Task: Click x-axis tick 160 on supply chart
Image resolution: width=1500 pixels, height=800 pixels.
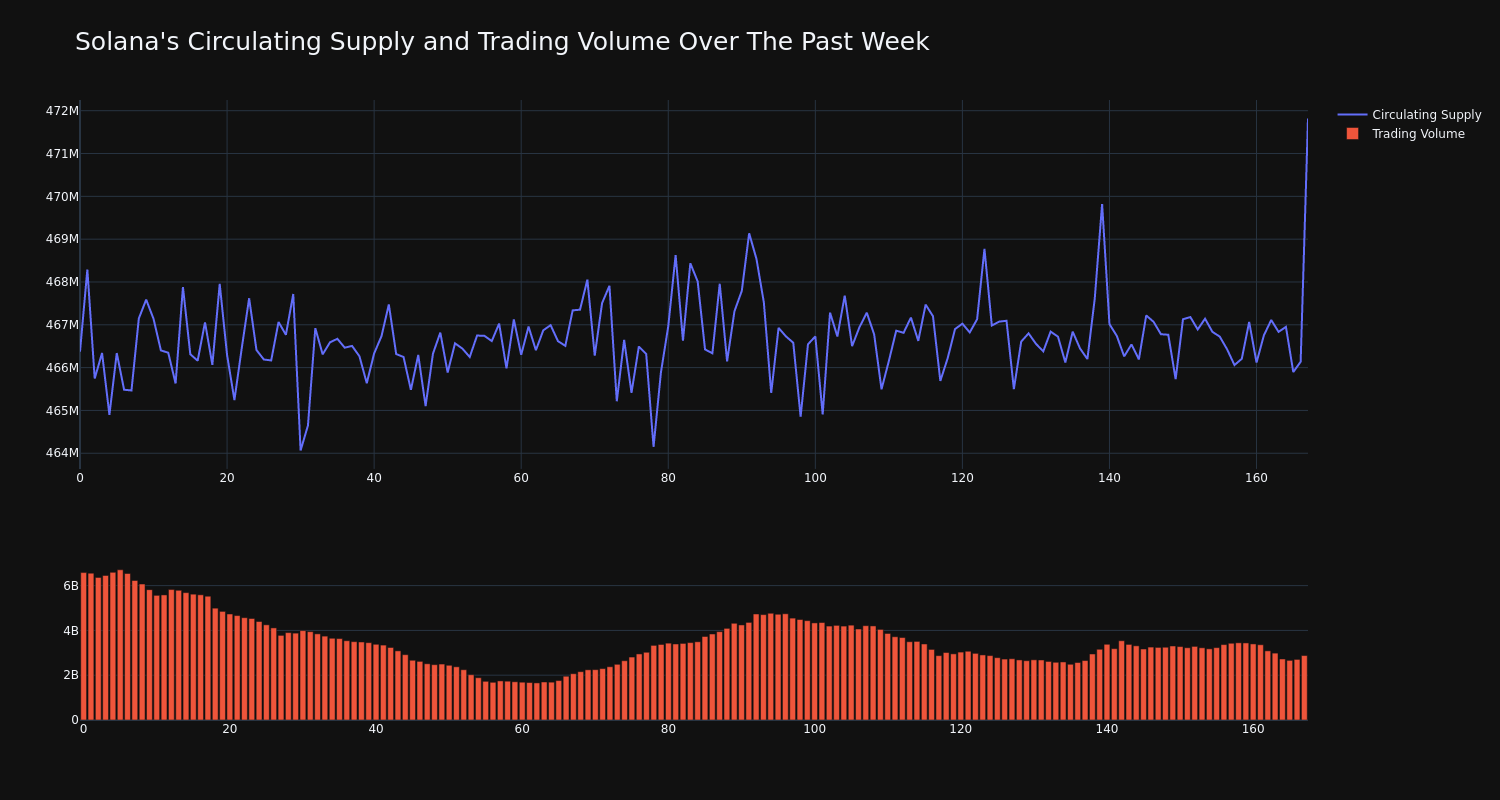Action: 1256,478
